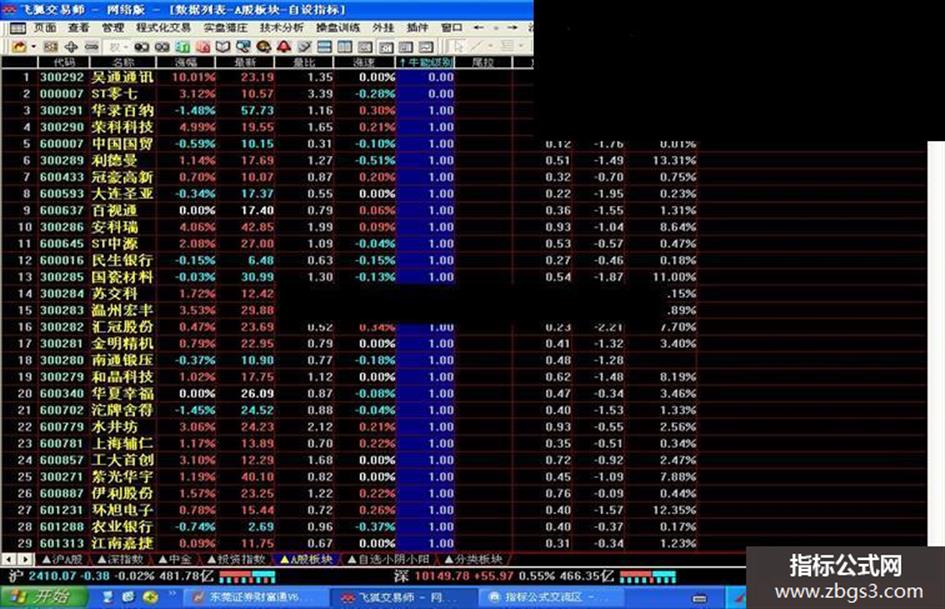Sort by the 名称 column header
Screen dimensions: 945x609
[x=123, y=62]
